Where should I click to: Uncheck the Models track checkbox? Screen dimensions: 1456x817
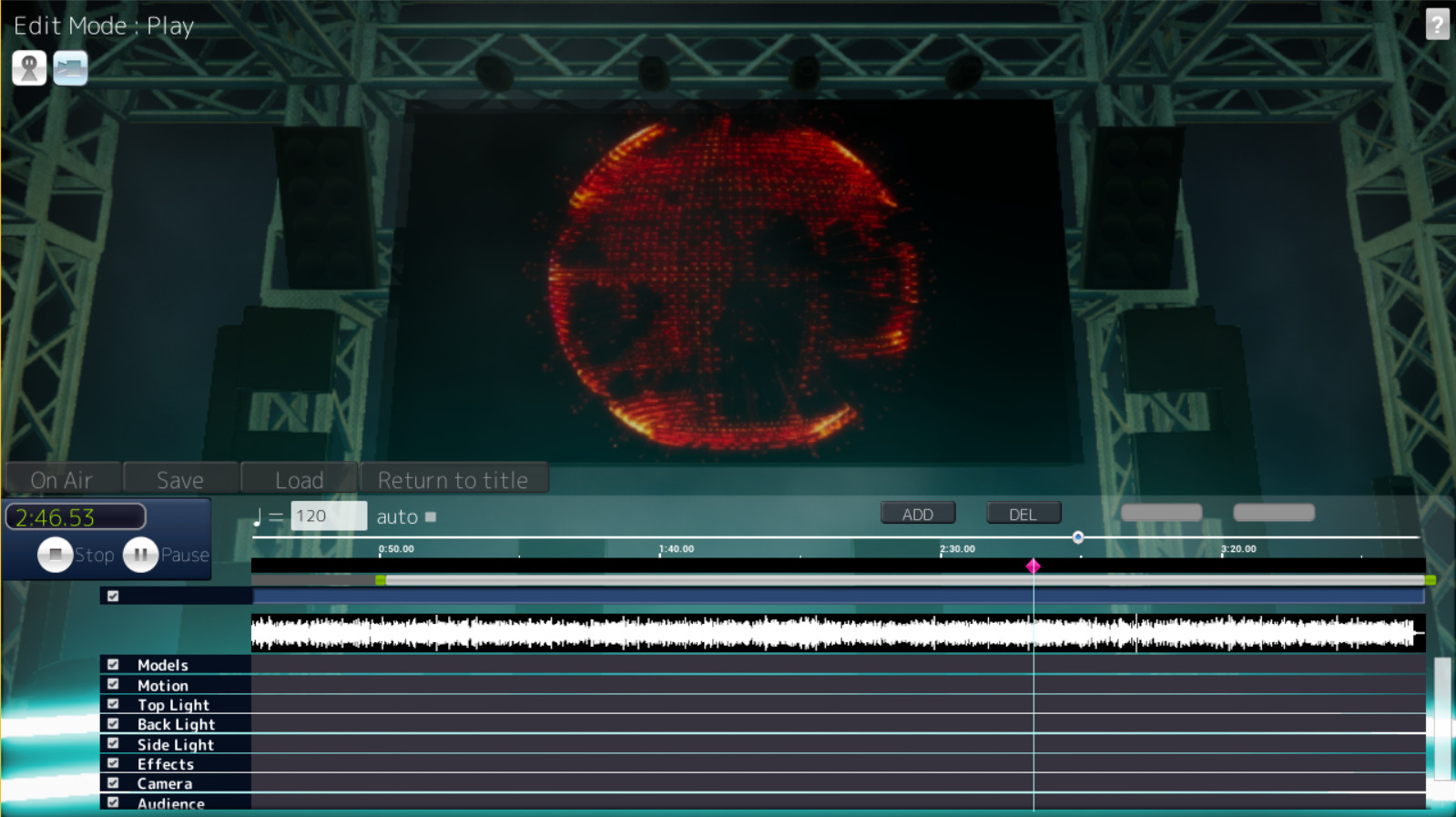click(x=113, y=665)
